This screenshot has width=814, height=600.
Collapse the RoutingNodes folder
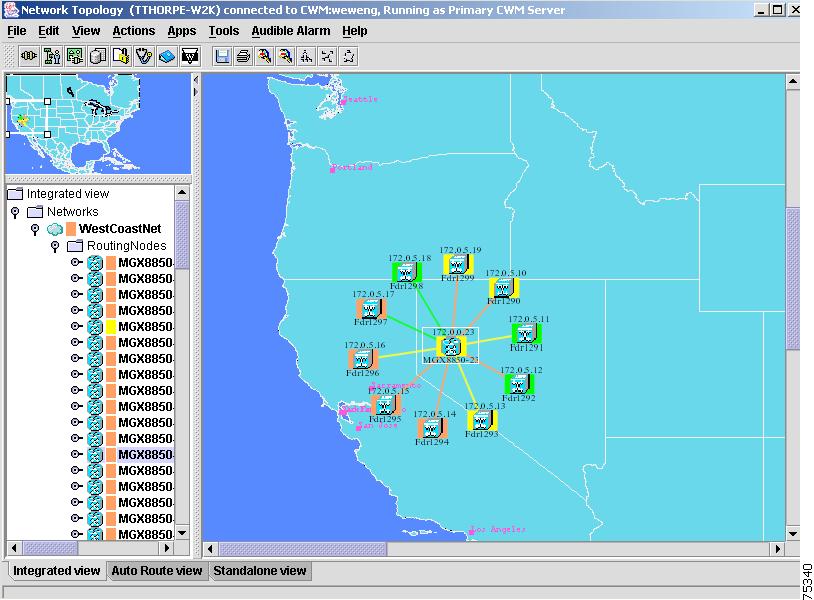coord(55,246)
